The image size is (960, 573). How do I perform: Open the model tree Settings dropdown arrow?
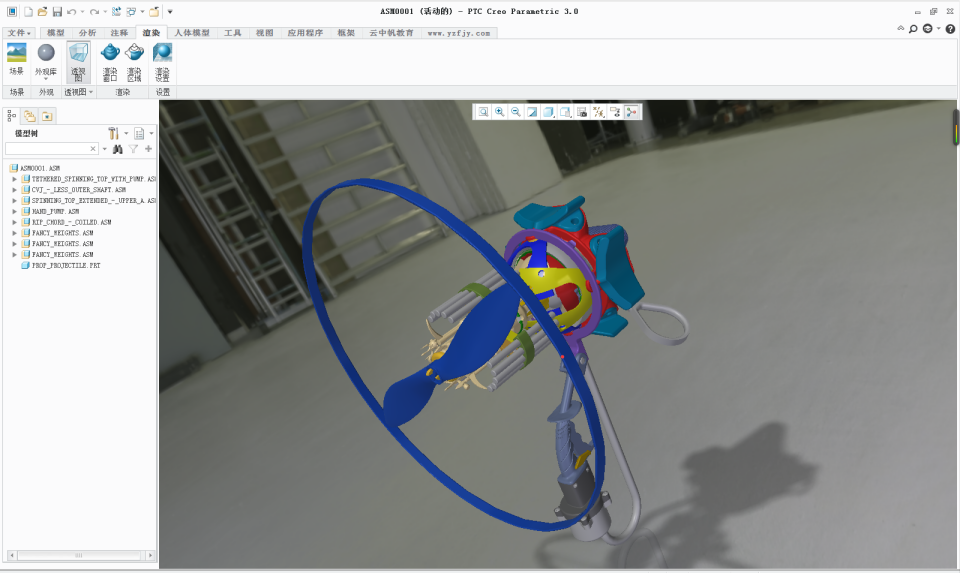tap(126, 133)
